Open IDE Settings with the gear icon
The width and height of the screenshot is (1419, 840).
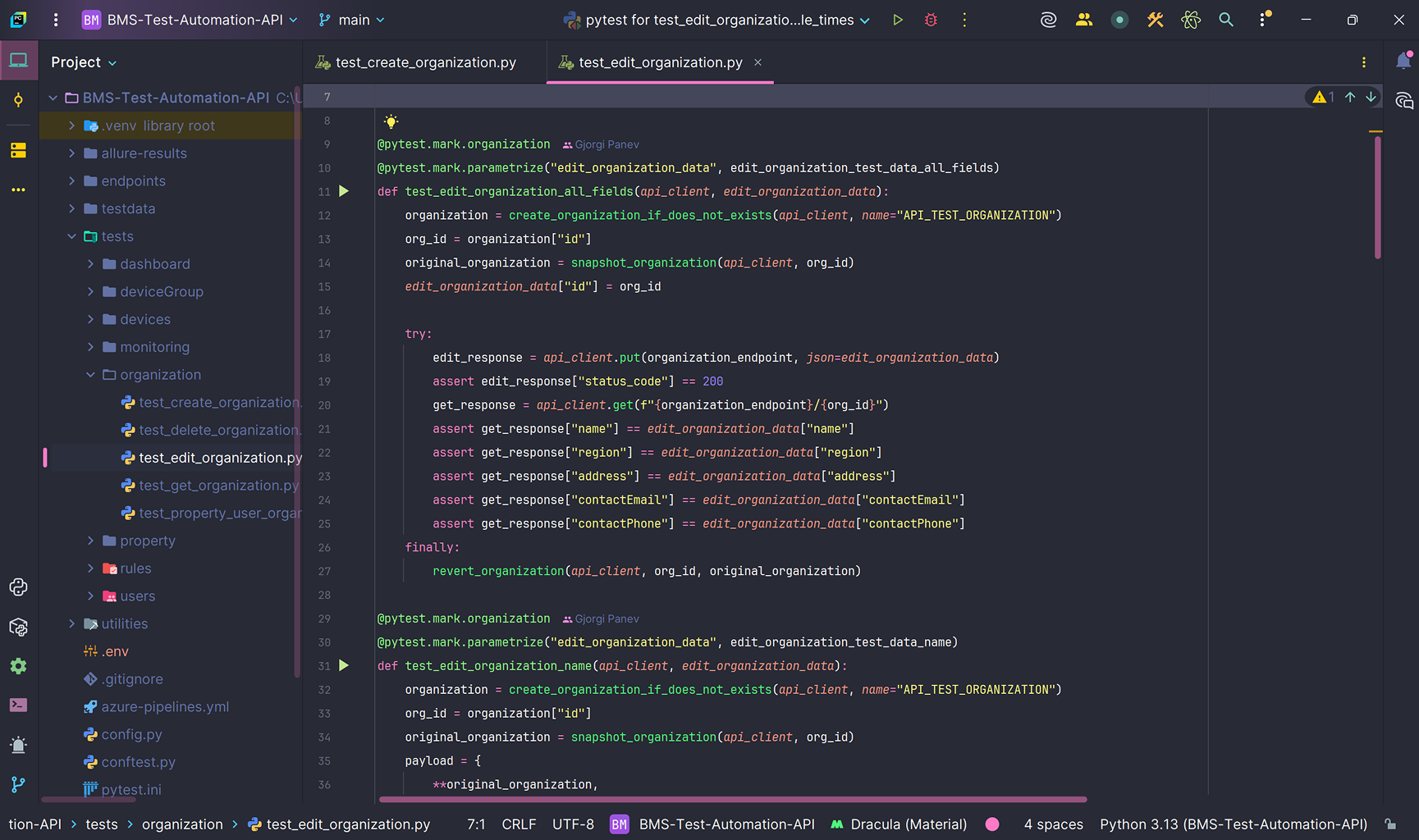click(x=18, y=666)
